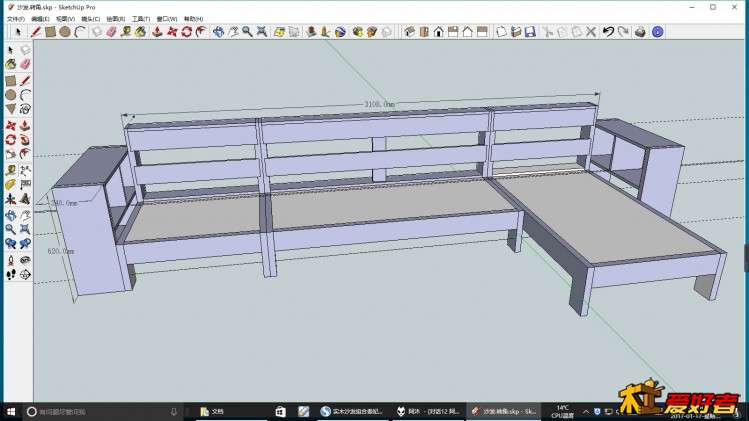
Task: Click Zoom Extents in the top toolbar
Action: (x=262, y=32)
